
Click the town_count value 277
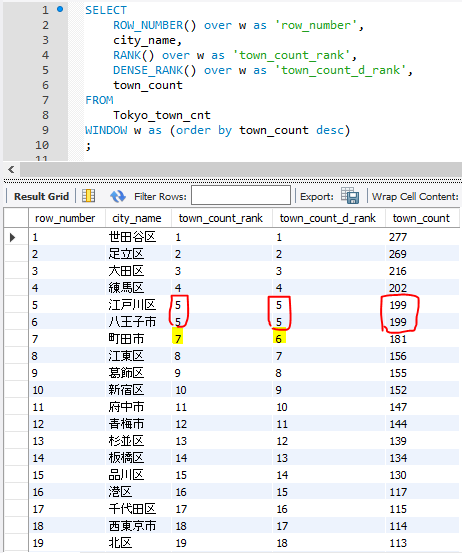[398, 237]
